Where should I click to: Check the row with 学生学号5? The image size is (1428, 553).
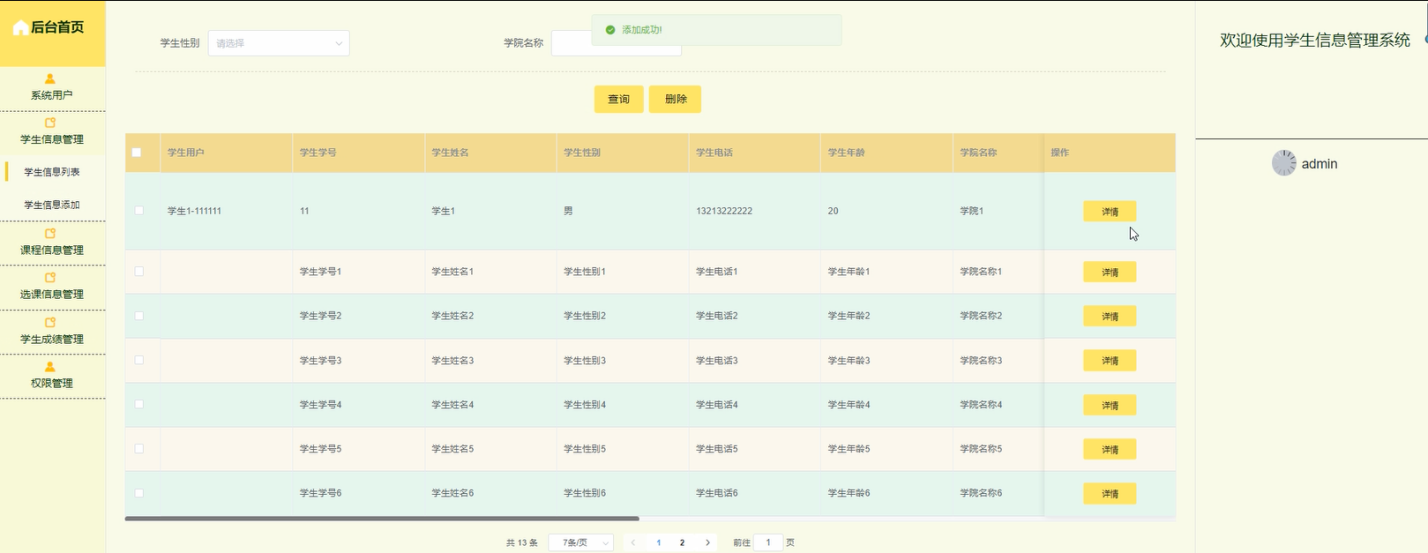[x=139, y=448]
